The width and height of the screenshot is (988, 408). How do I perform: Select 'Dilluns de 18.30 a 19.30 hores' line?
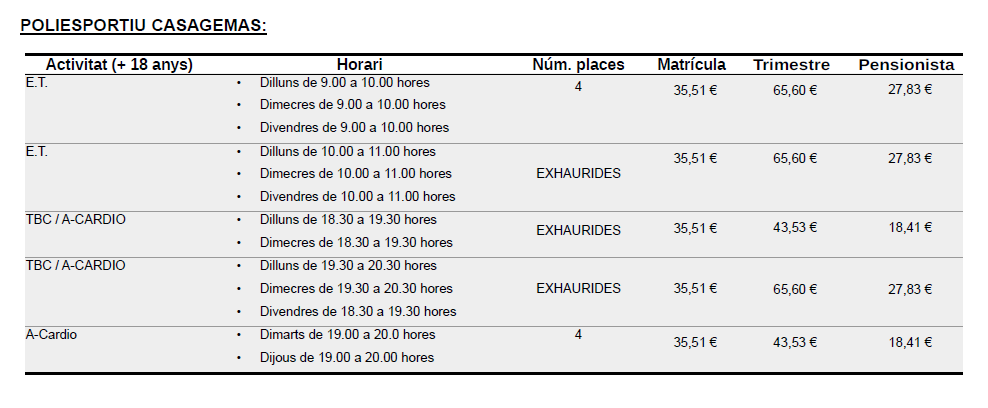348,220
